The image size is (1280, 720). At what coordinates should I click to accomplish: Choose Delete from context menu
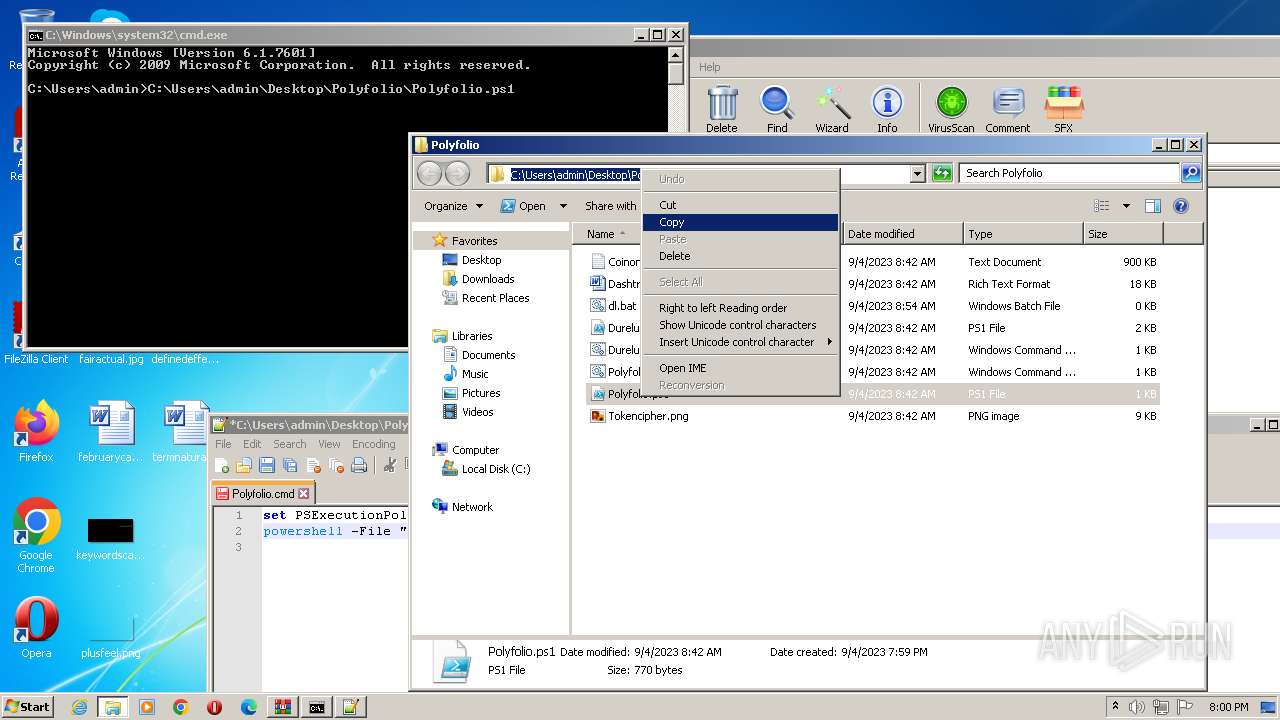click(740, 256)
